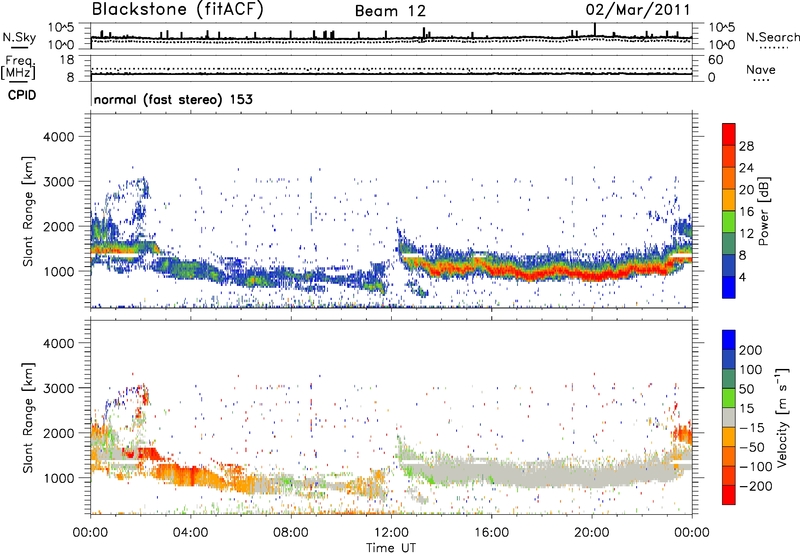Image resolution: width=800 pixels, height=554 pixels.
Task: Click the '200' label on the velocity scale
Action: tap(751, 350)
